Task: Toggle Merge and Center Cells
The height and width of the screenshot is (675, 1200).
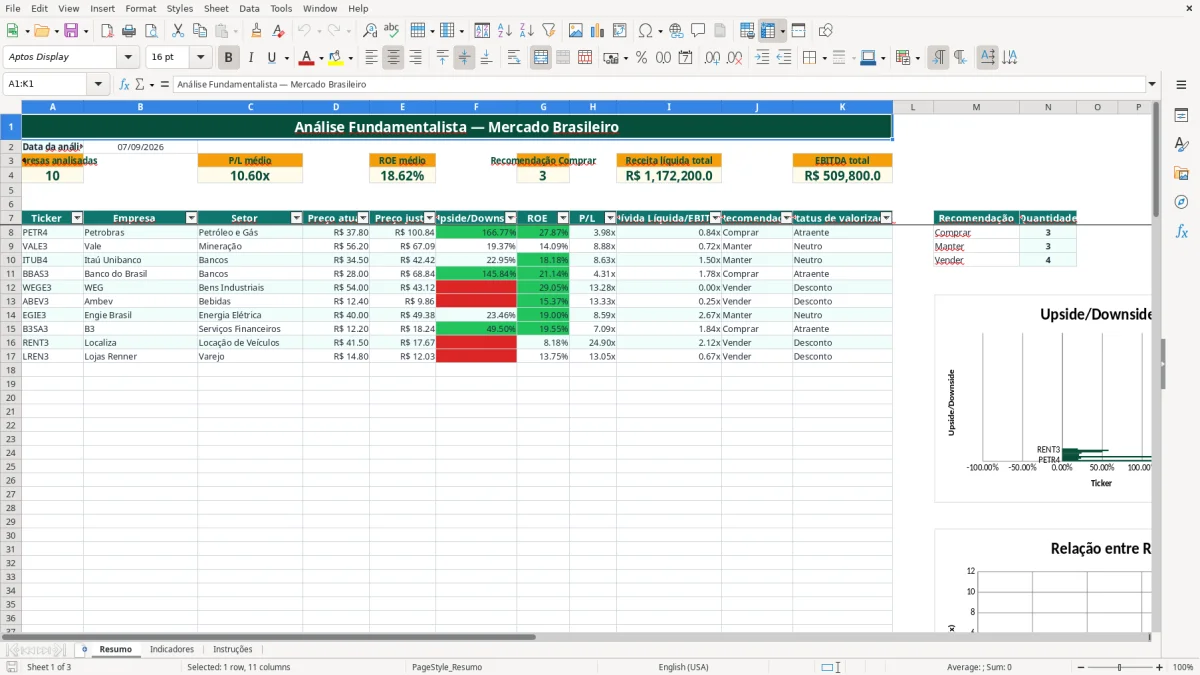Action: [540, 58]
